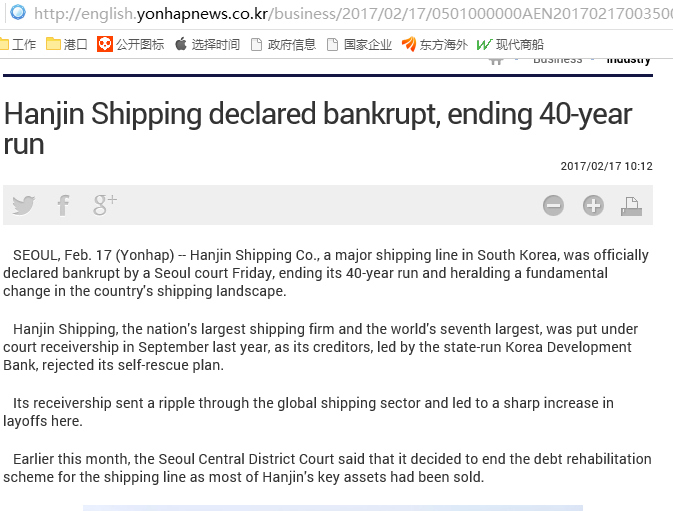
Task: Click the Industry breadcrumb link
Action: click(x=628, y=60)
